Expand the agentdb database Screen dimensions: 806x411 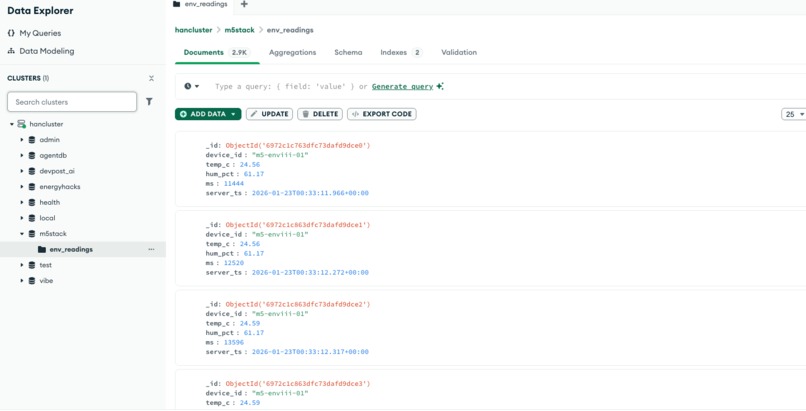pyautogui.click(x=22, y=156)
